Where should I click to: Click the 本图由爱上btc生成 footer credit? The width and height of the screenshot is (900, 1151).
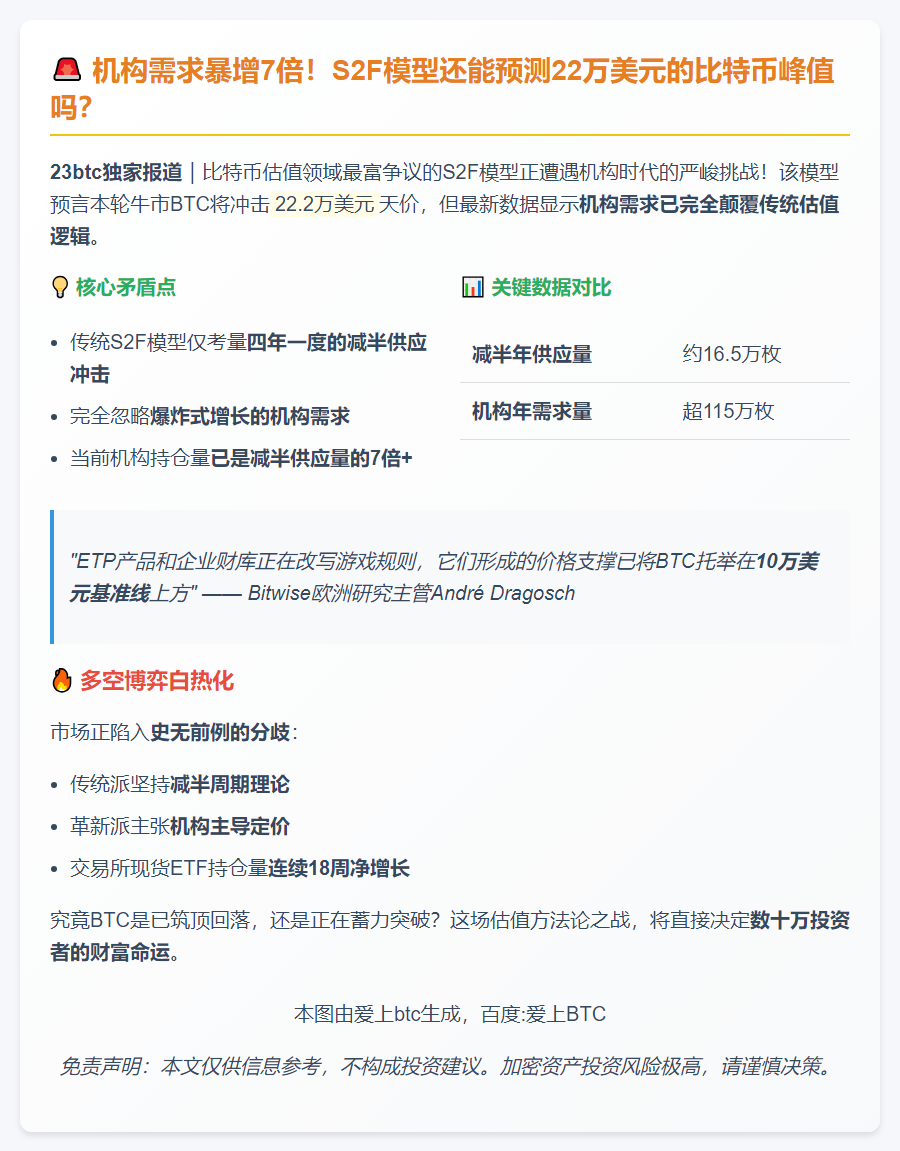[450, 1014]
